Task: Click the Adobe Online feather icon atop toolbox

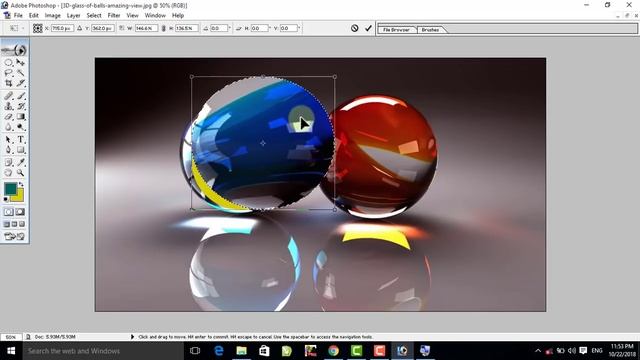Action: (15, 50)
